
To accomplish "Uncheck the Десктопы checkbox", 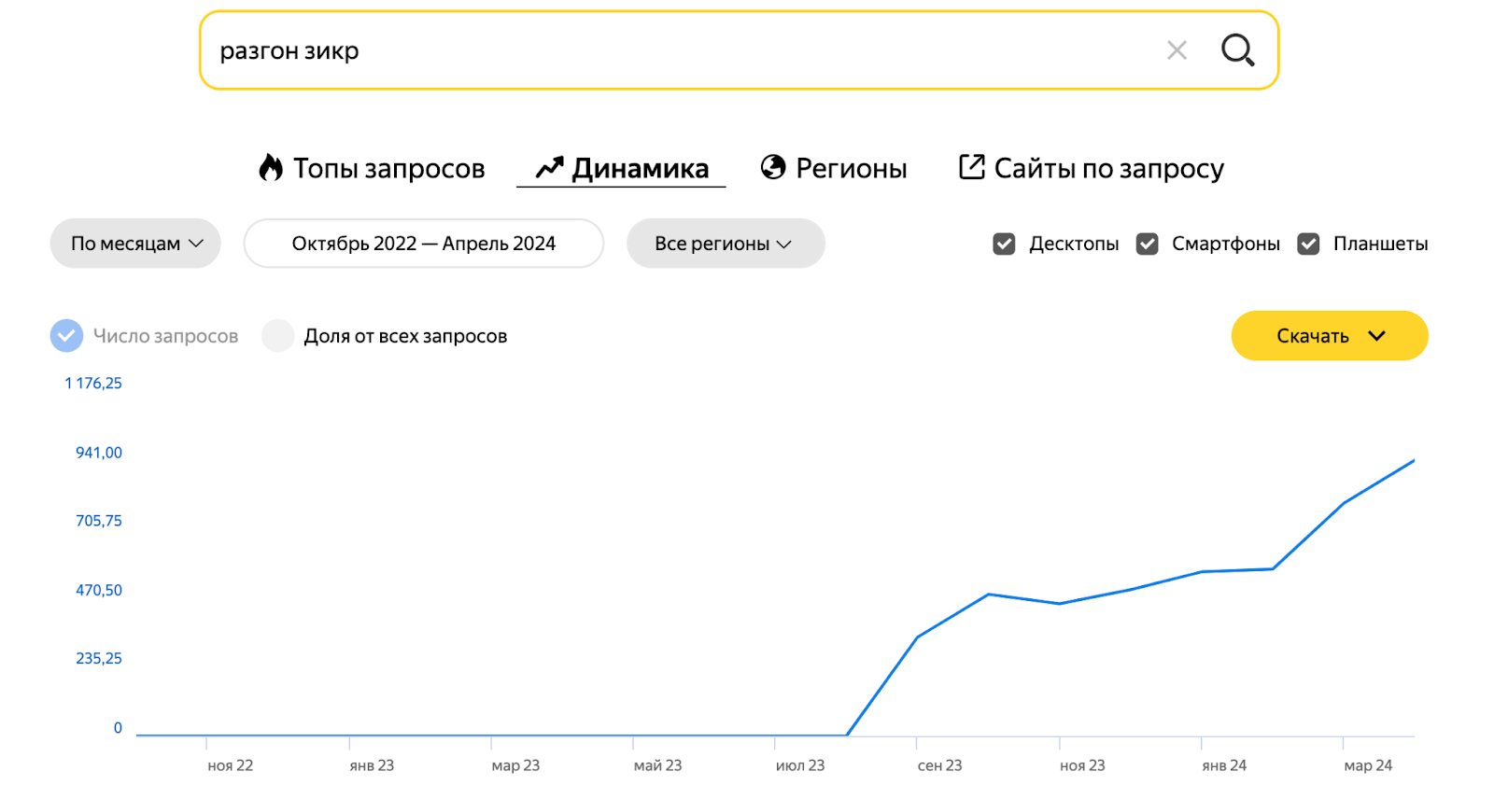I will (1004, 244).
